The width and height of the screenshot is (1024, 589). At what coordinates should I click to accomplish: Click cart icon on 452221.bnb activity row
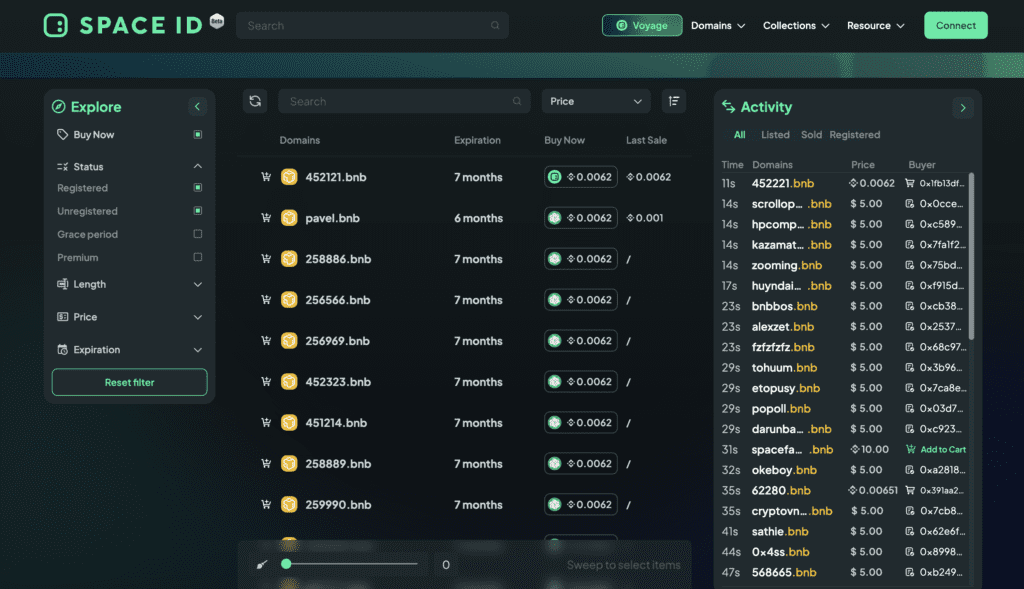(909, 183)
